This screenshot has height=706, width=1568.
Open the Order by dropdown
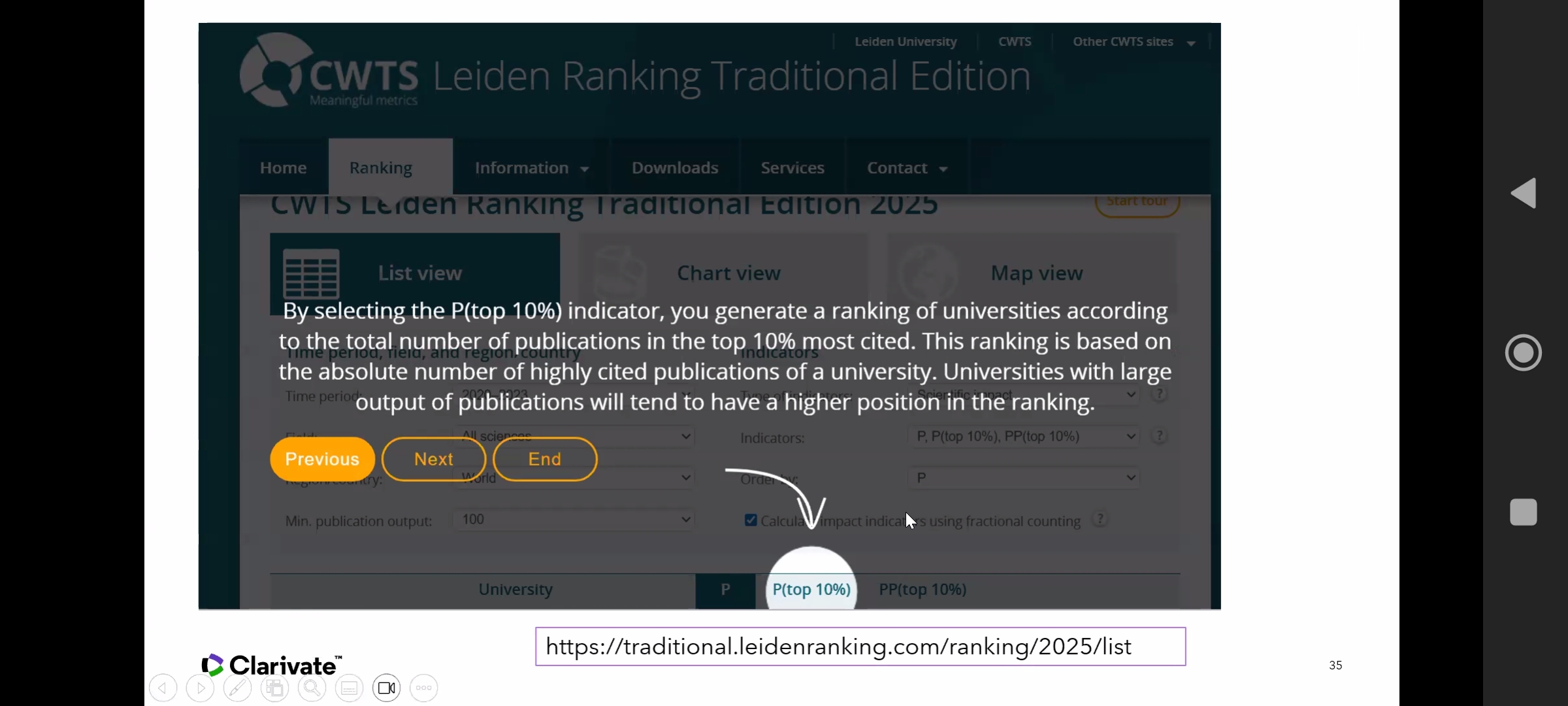point(1023,478)
